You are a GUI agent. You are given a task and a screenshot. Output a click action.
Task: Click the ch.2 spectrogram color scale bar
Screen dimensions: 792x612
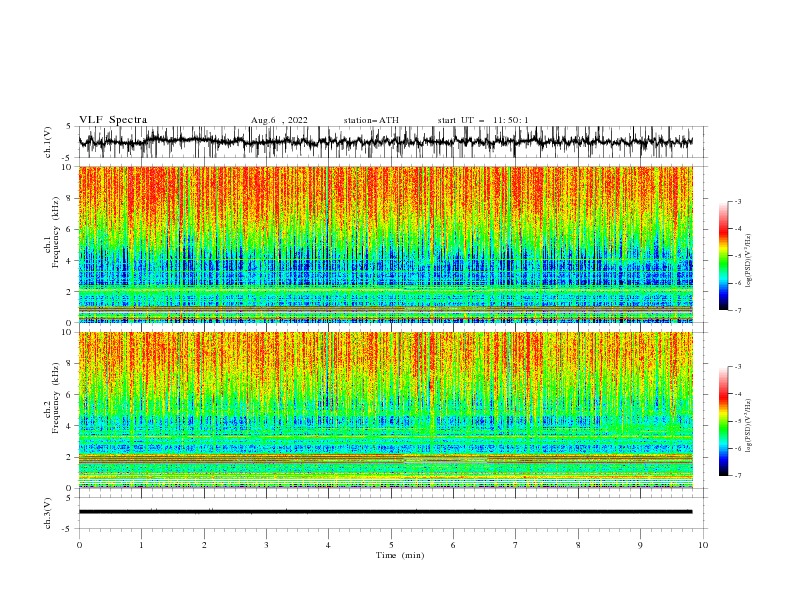pos(723,421)
